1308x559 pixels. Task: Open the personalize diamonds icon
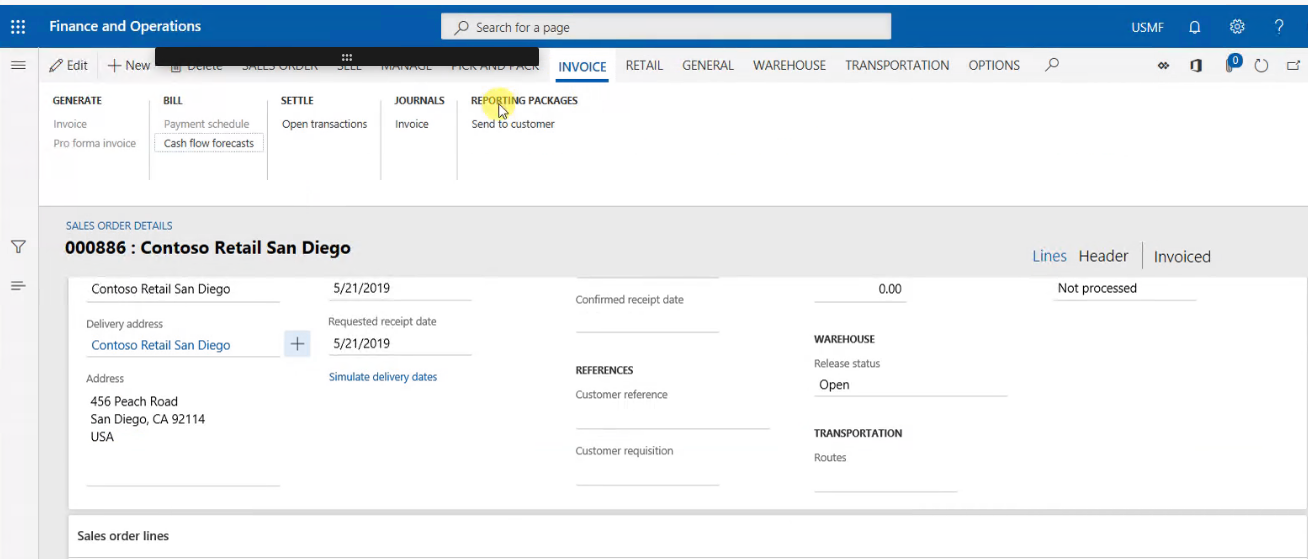click(x=1163, y=66)
